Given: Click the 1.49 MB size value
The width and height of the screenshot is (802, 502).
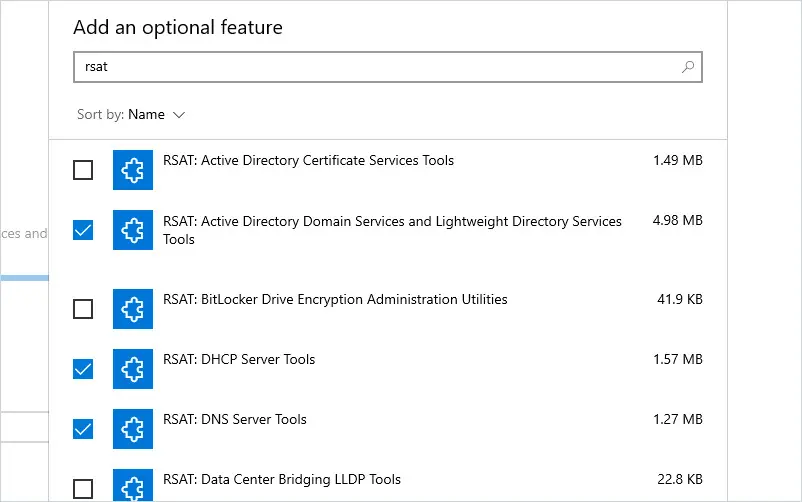Looking at the screenshot, I should [678, 160].
